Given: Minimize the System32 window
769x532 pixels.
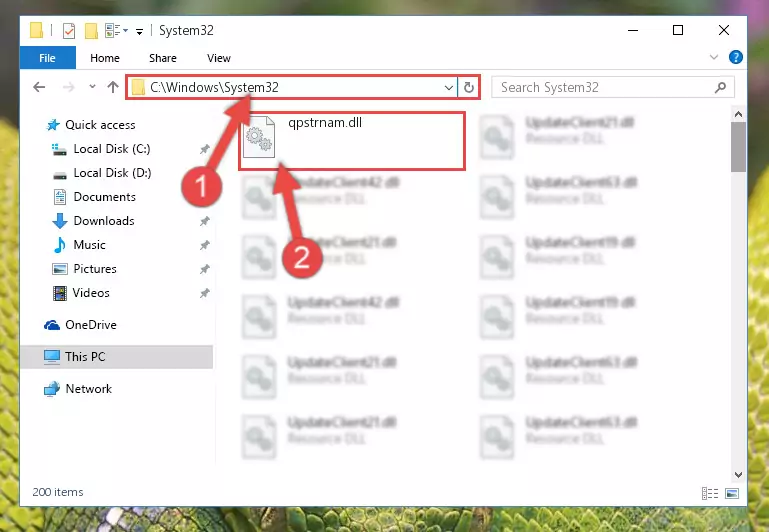Looking at the screenshot, I should (633, 30).
